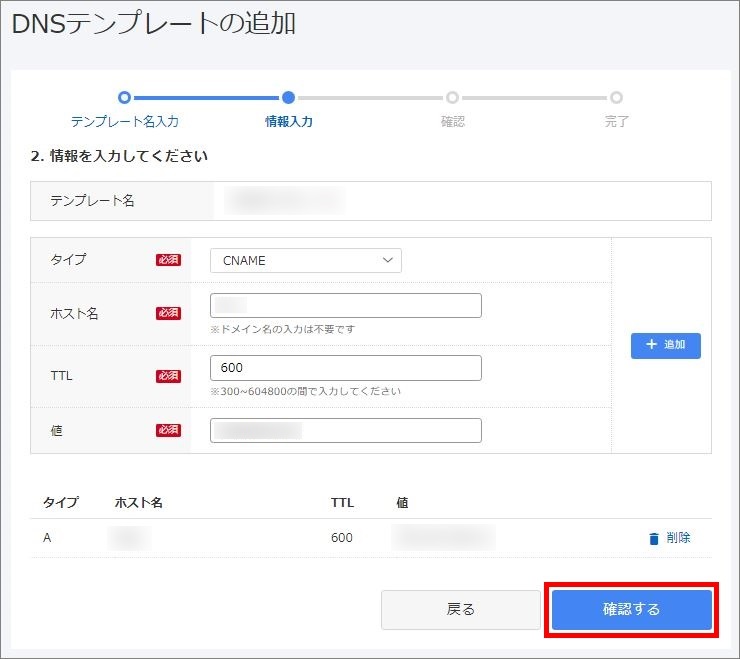Click the 確認する button

tap(631, 609)
